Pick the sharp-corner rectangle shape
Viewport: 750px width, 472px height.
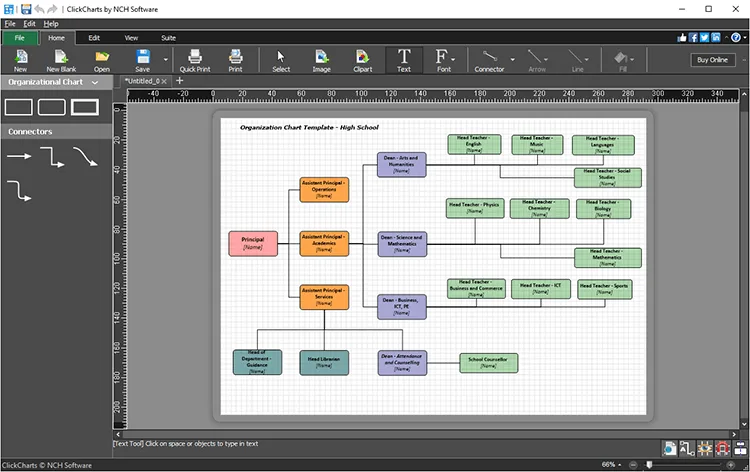(x=19, y=107)
